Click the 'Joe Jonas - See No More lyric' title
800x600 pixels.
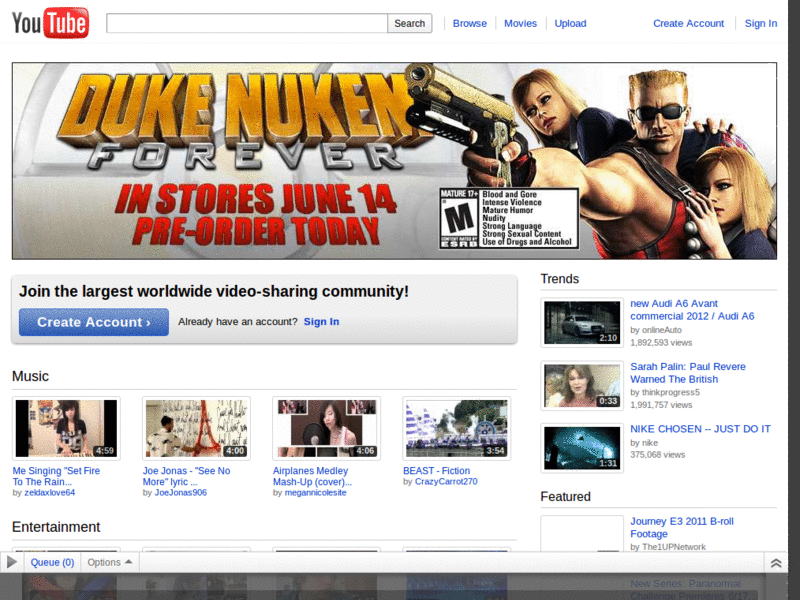point(186,476)
